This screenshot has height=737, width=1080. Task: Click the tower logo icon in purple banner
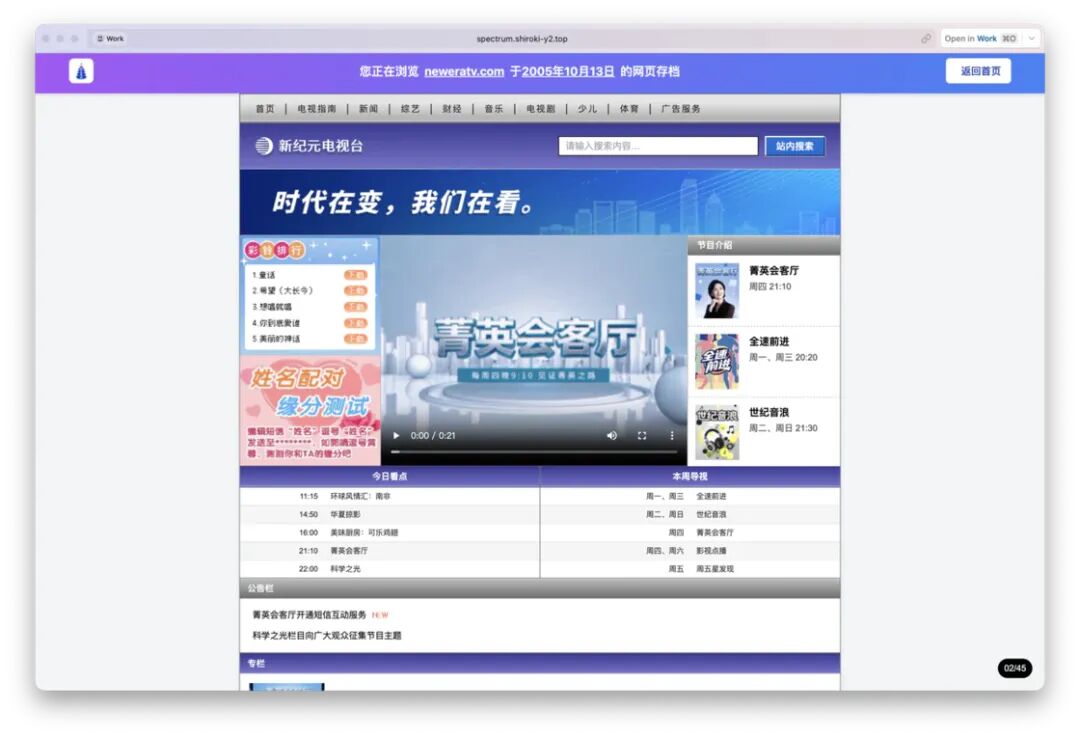click(x=81, y=71)
